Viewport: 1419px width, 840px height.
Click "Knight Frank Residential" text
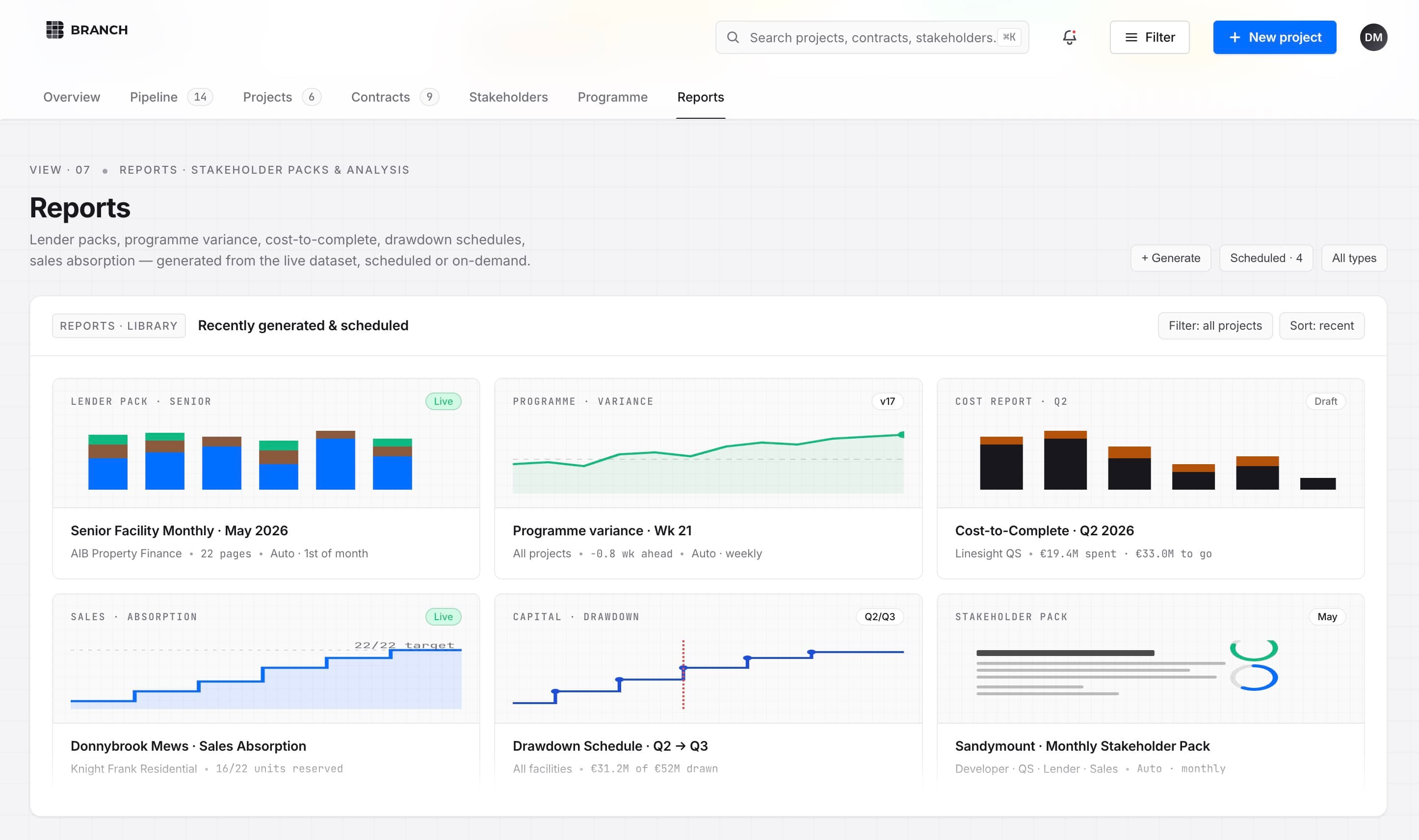click(x=134, y=769)
